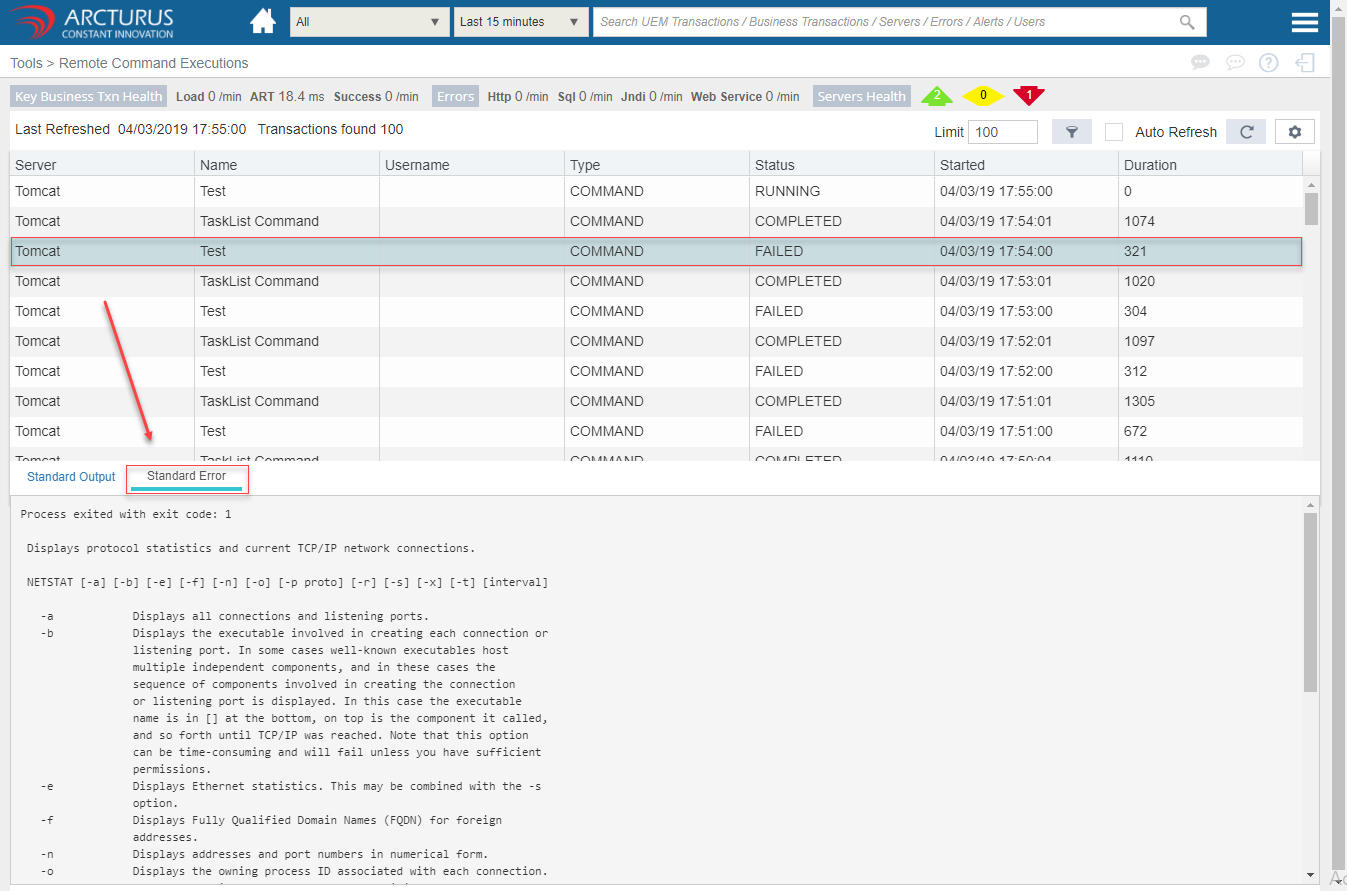Image resolution: width=1347 pixels, height=891 pixels.
Task: Click the red servers down indicator
Action: [1028, 95]
